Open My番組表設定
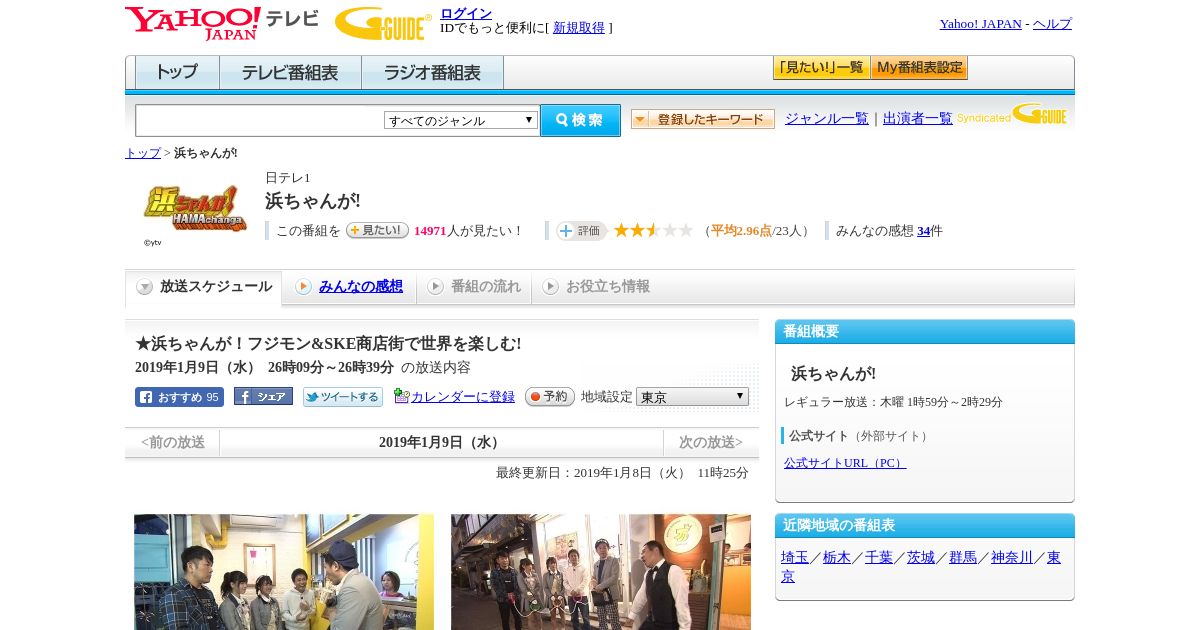 (x=919, y=68)
